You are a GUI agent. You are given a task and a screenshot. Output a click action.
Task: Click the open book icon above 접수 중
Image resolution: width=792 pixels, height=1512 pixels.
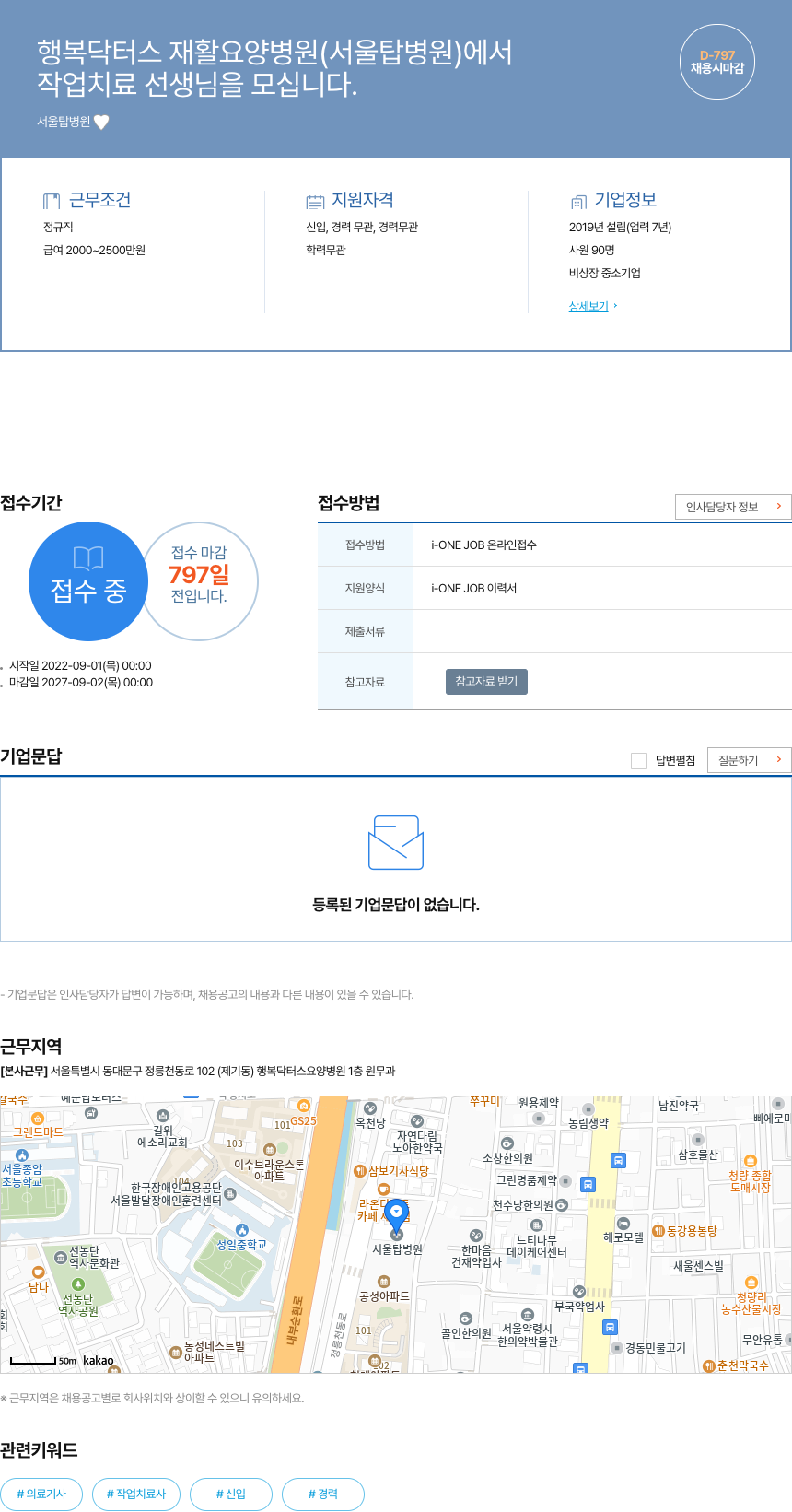coord(88,557)
